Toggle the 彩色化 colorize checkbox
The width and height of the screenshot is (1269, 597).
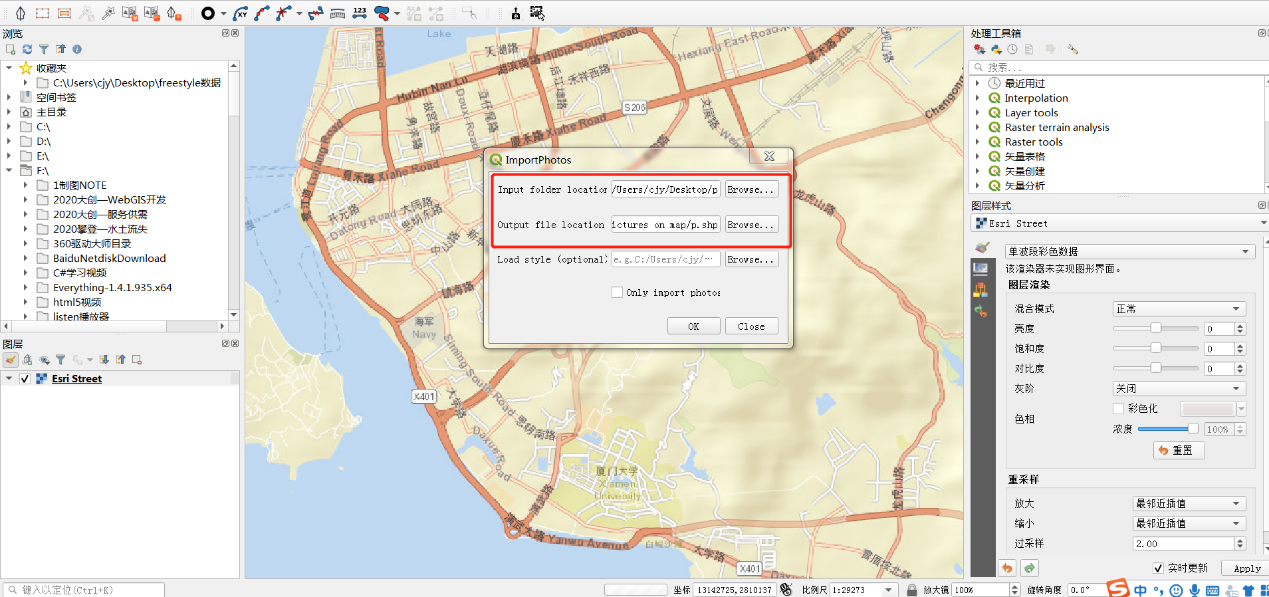pyautogui.click(x=1119, y=408)
